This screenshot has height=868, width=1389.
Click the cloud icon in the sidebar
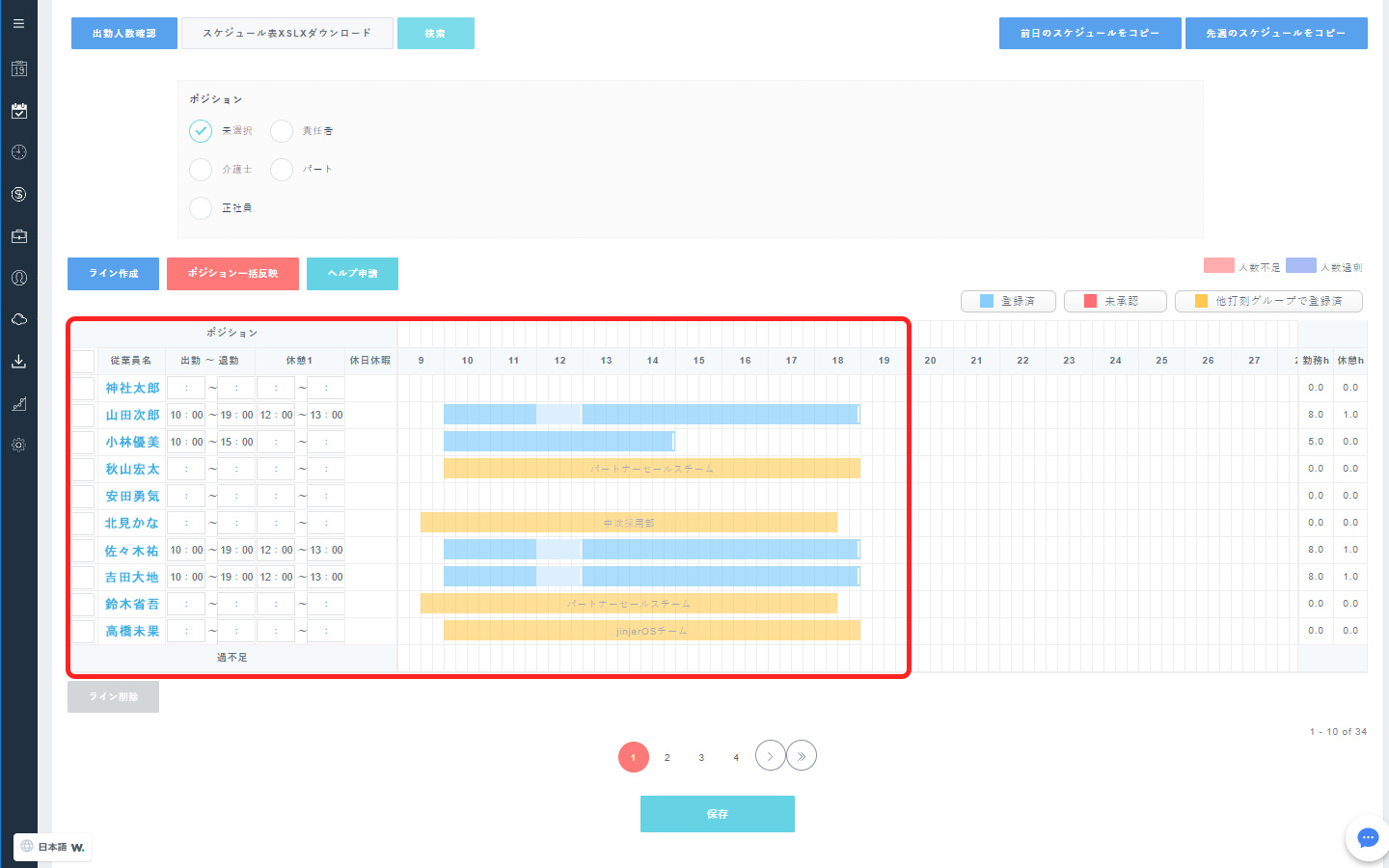tap(18, 319)
